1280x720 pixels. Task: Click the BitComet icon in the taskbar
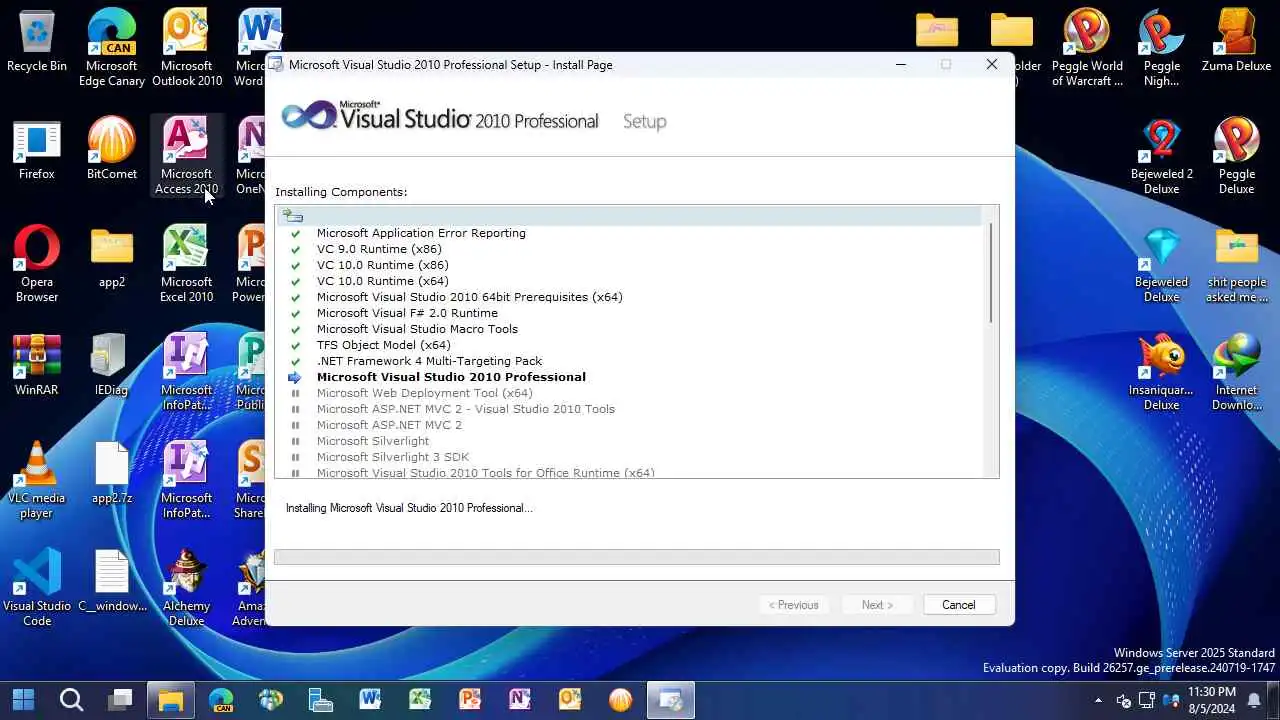(620, 699)
